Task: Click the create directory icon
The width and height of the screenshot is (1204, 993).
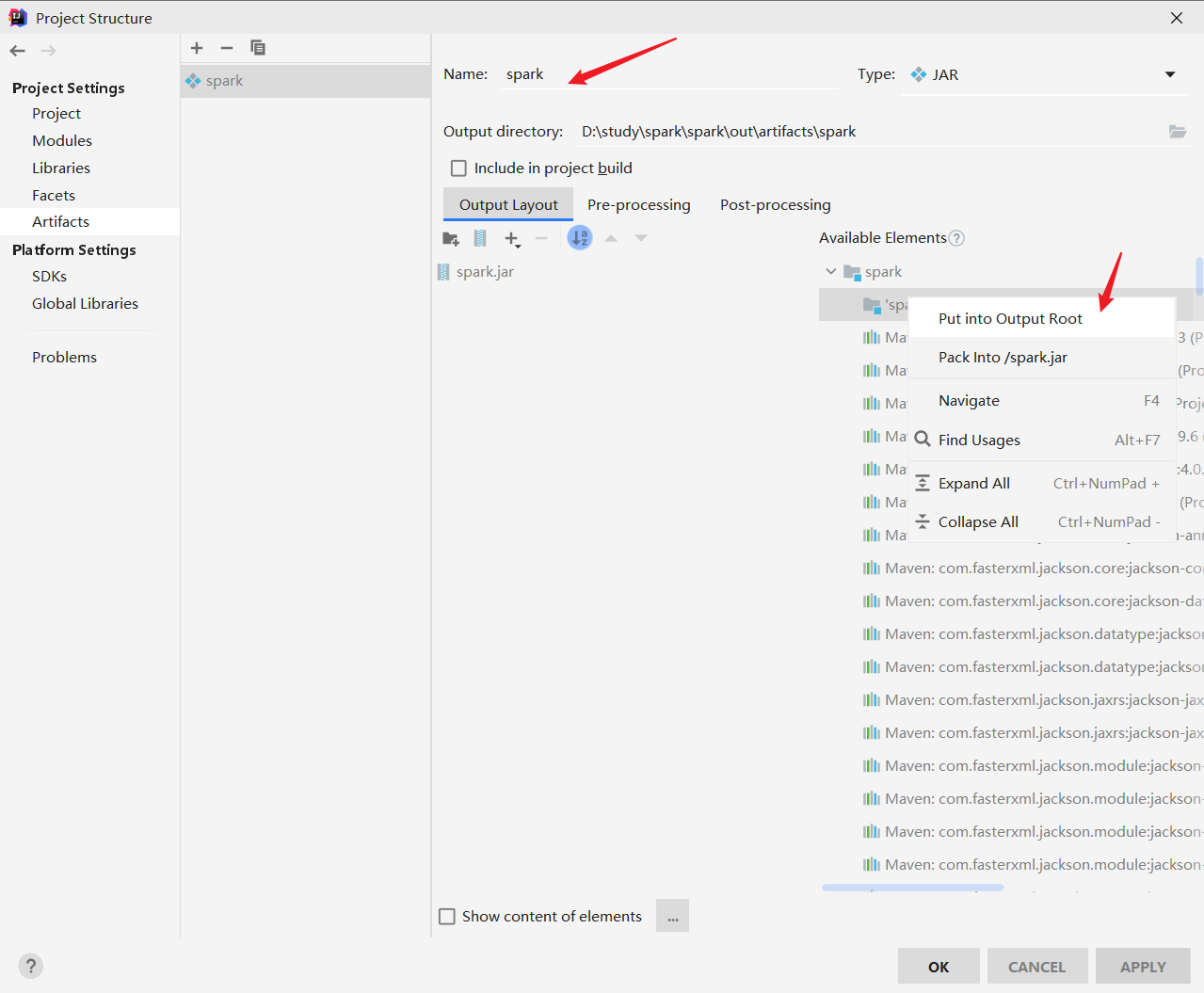Action: point(451,239)
